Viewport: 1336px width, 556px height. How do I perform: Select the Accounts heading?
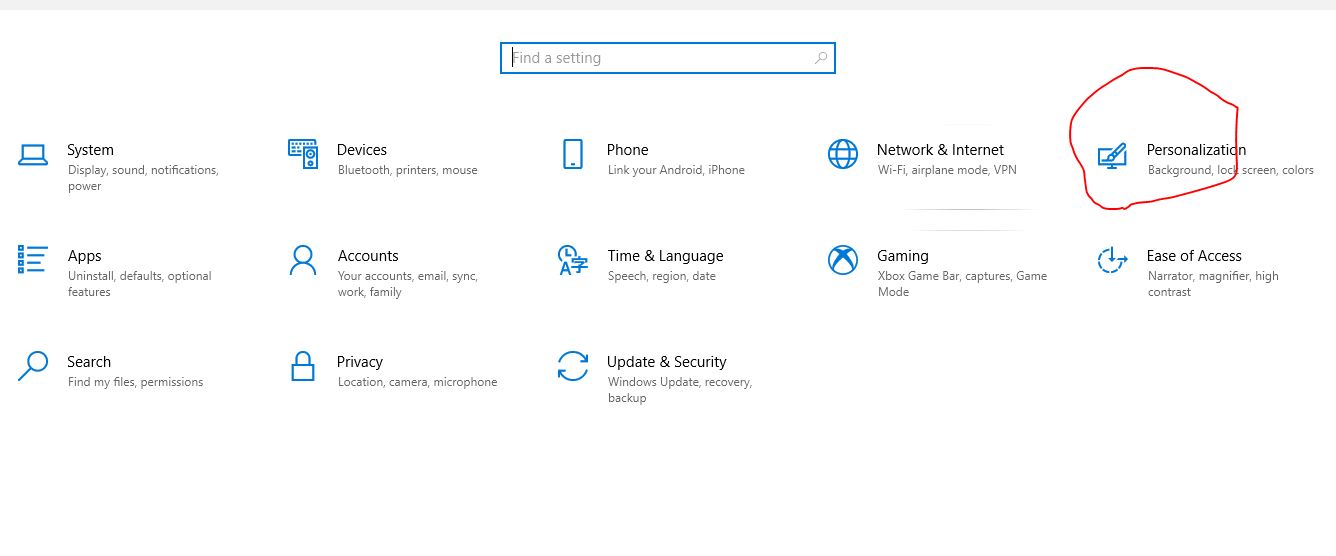[368, 256]
